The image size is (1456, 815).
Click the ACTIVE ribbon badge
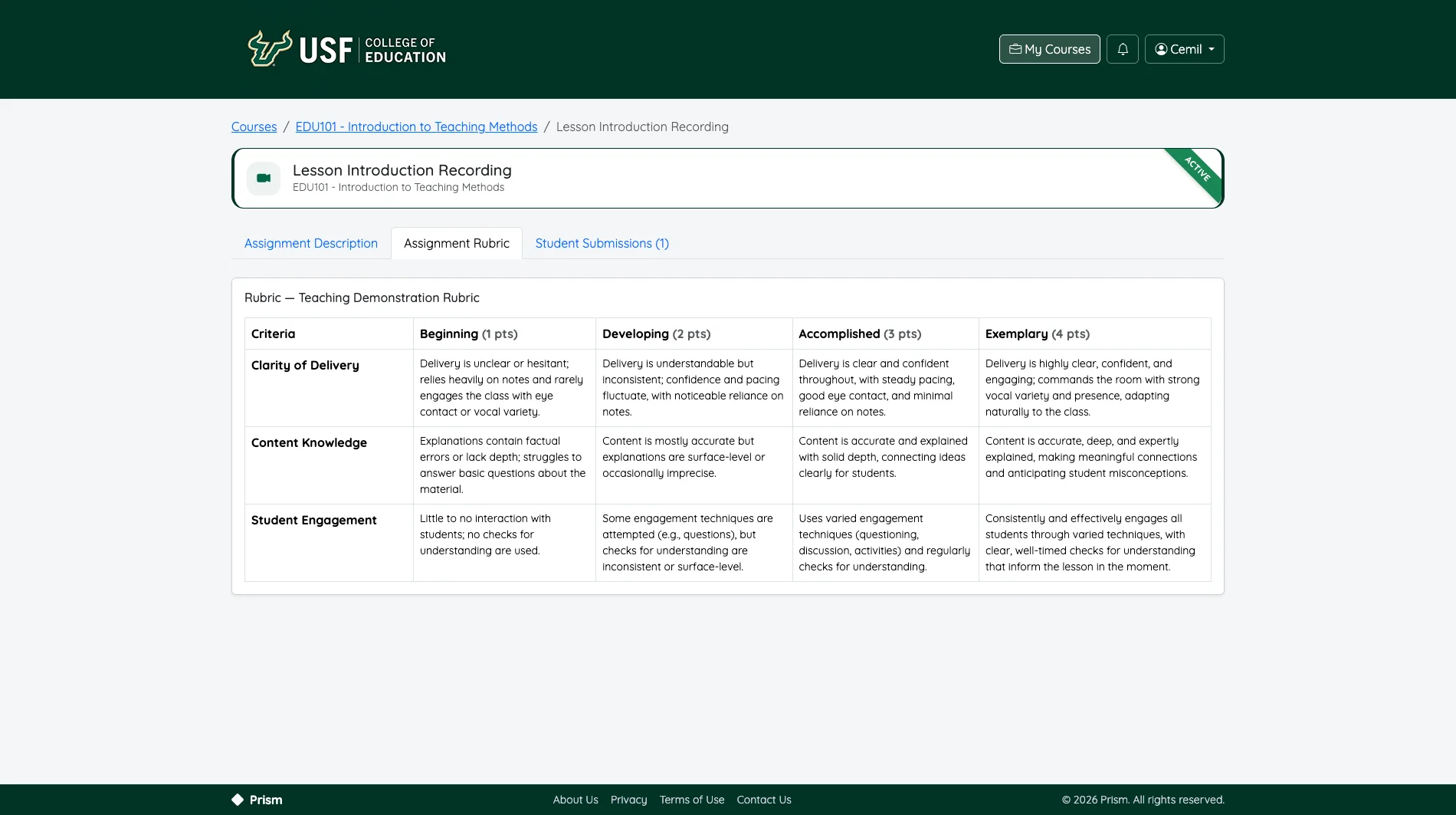pyautogui.click(x=1196, y=169)
